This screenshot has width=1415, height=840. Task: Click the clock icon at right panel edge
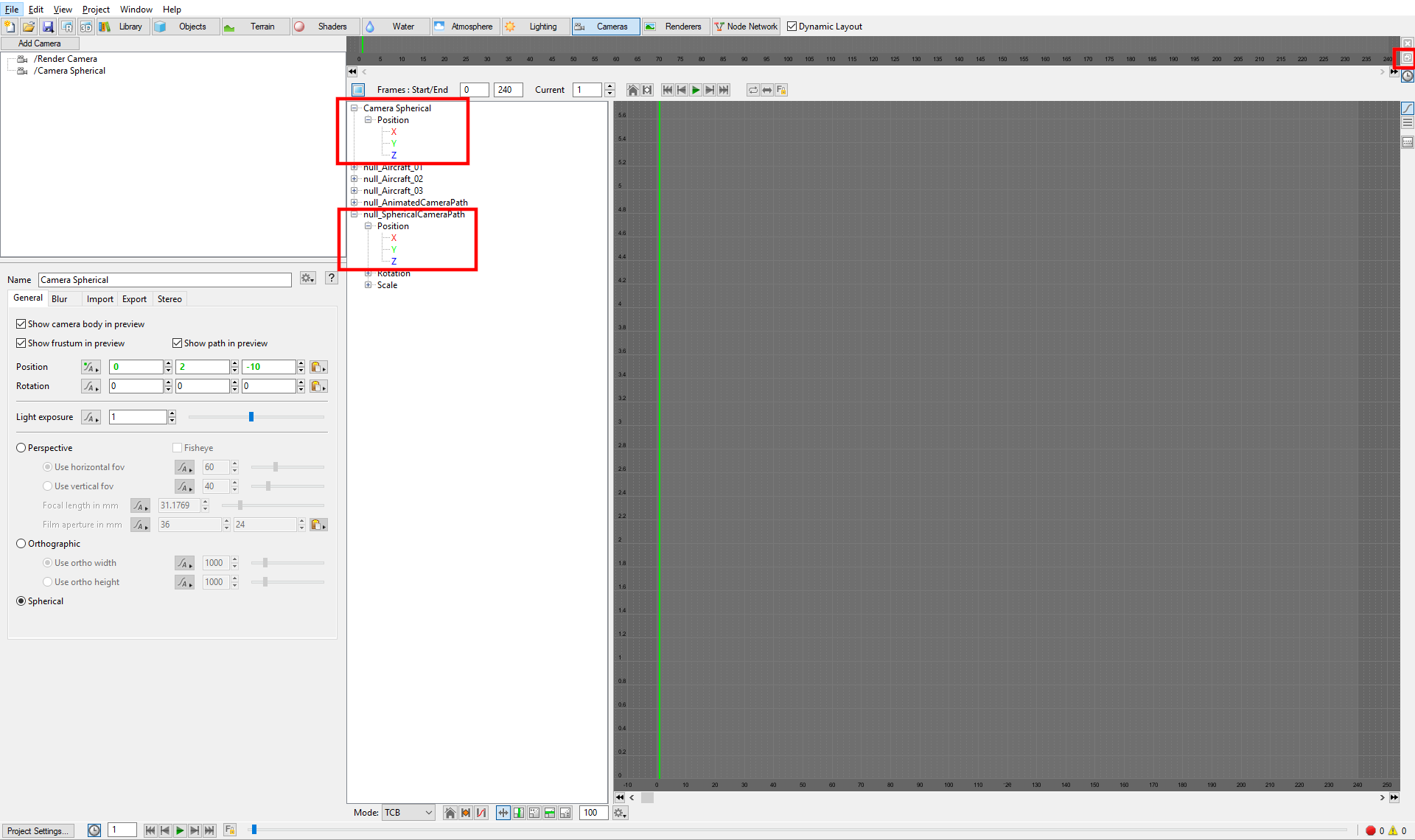pyautogui.click(x=1408, y=76)
